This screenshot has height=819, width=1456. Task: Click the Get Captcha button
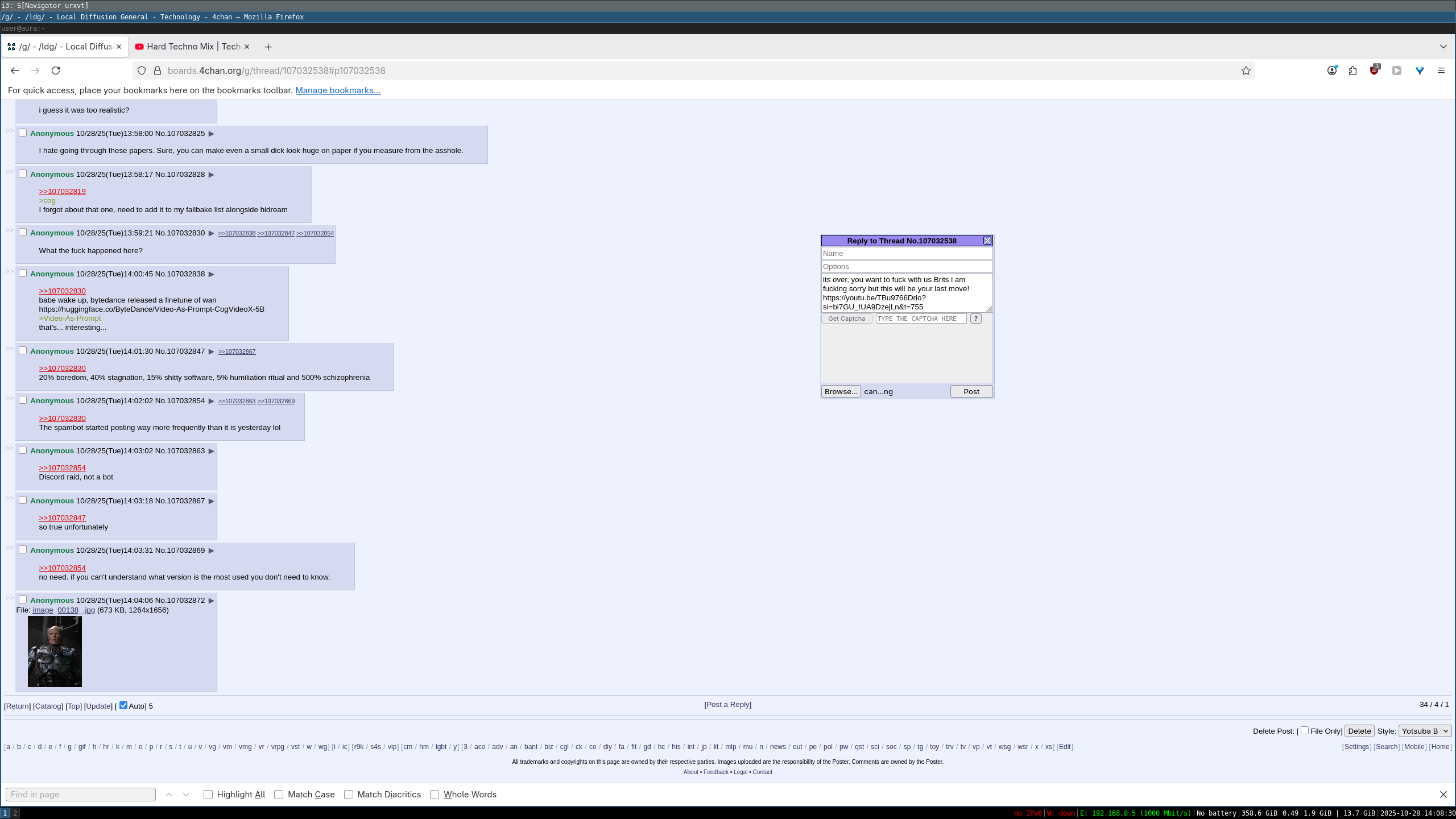(846, 318)
